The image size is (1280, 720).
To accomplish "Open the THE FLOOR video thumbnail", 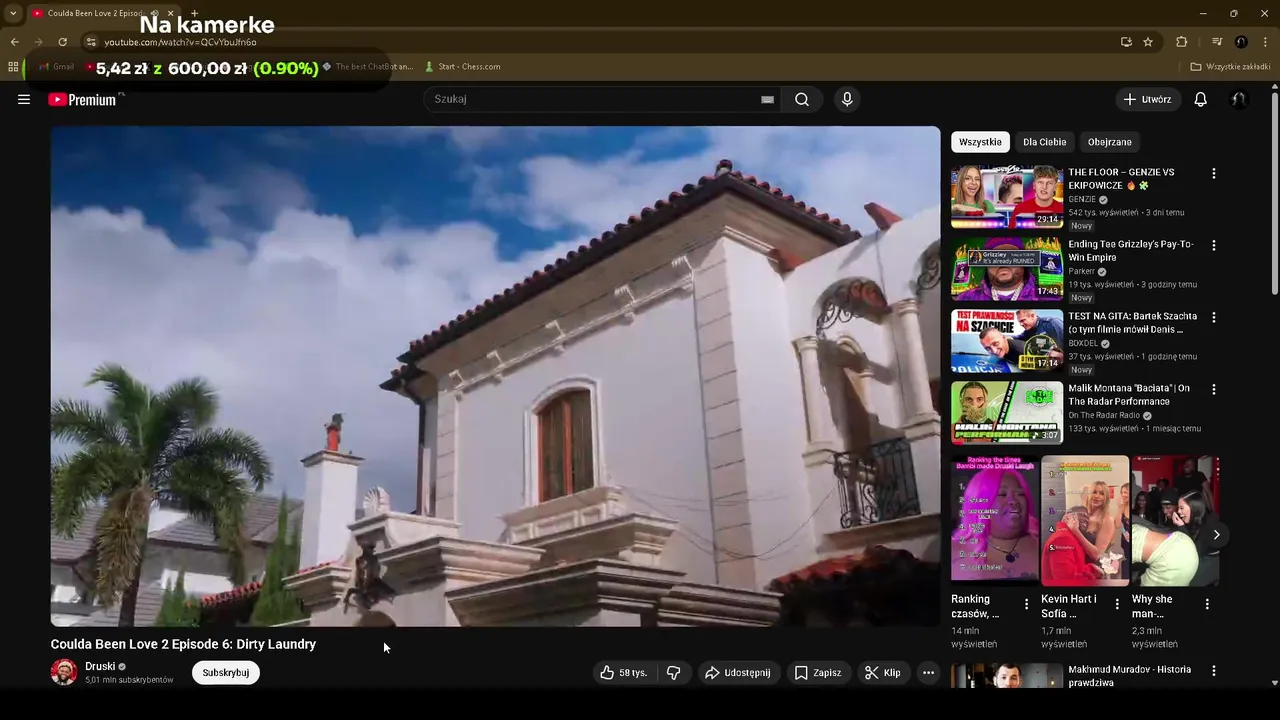I will [x=1007, y=197].
